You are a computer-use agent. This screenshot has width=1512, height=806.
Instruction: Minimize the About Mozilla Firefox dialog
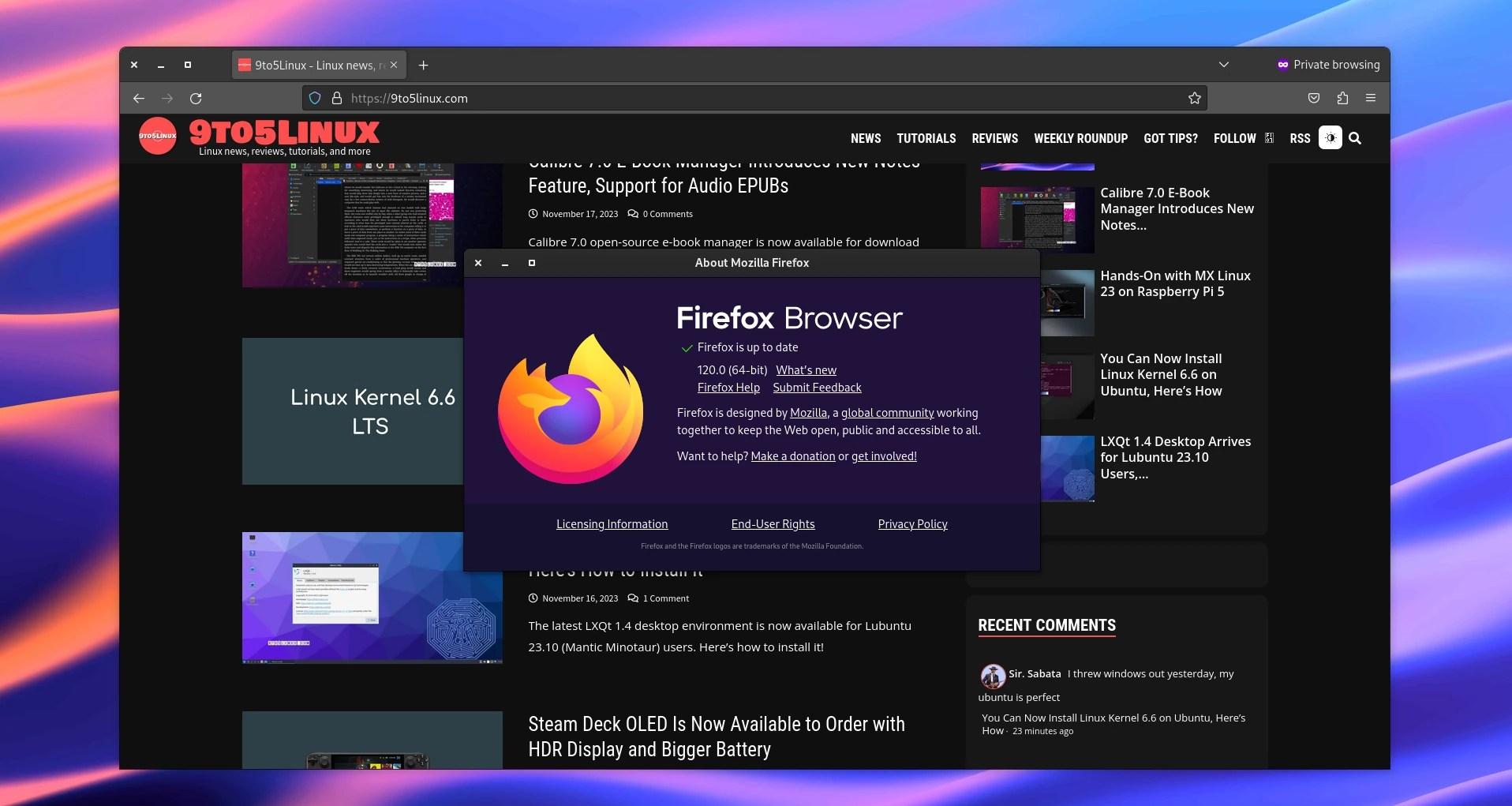tap(505, 263)
